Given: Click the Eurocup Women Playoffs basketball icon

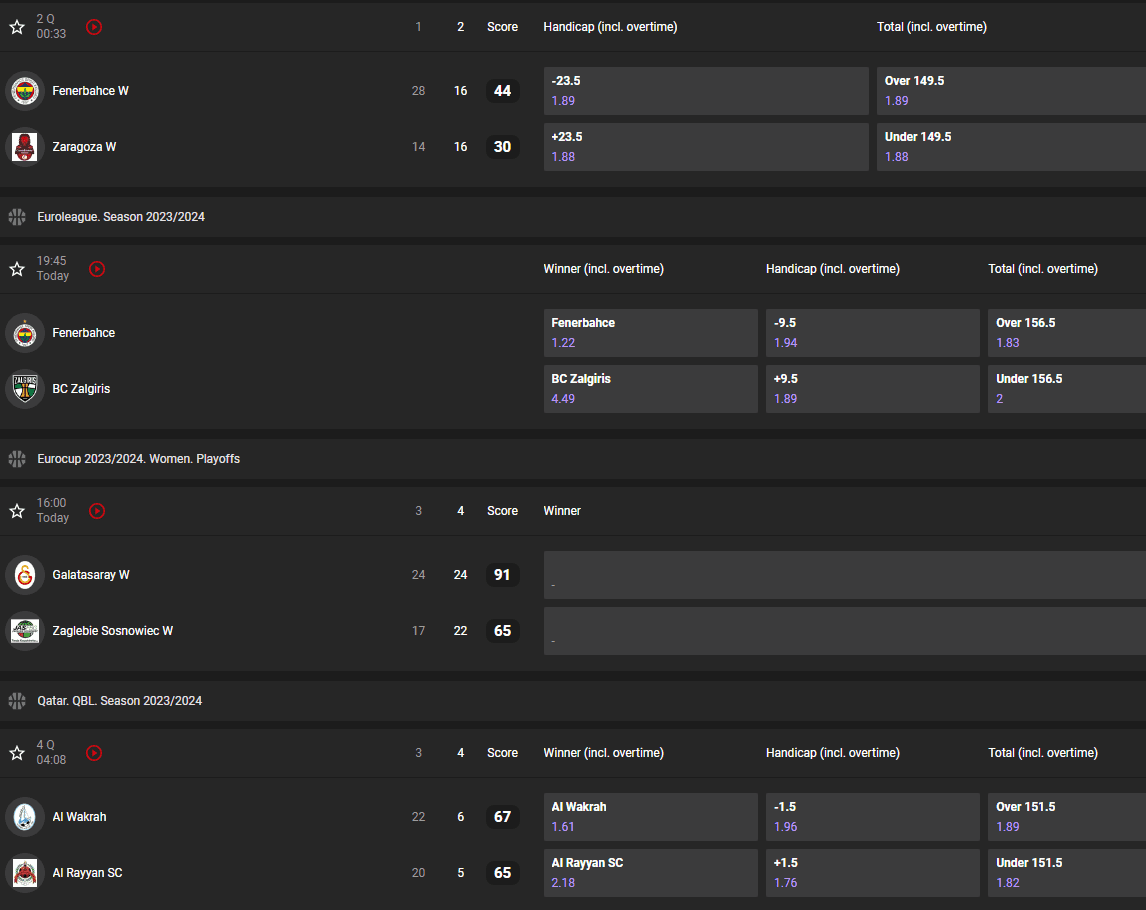Looking at the screenshot, I should click(17, 459).
